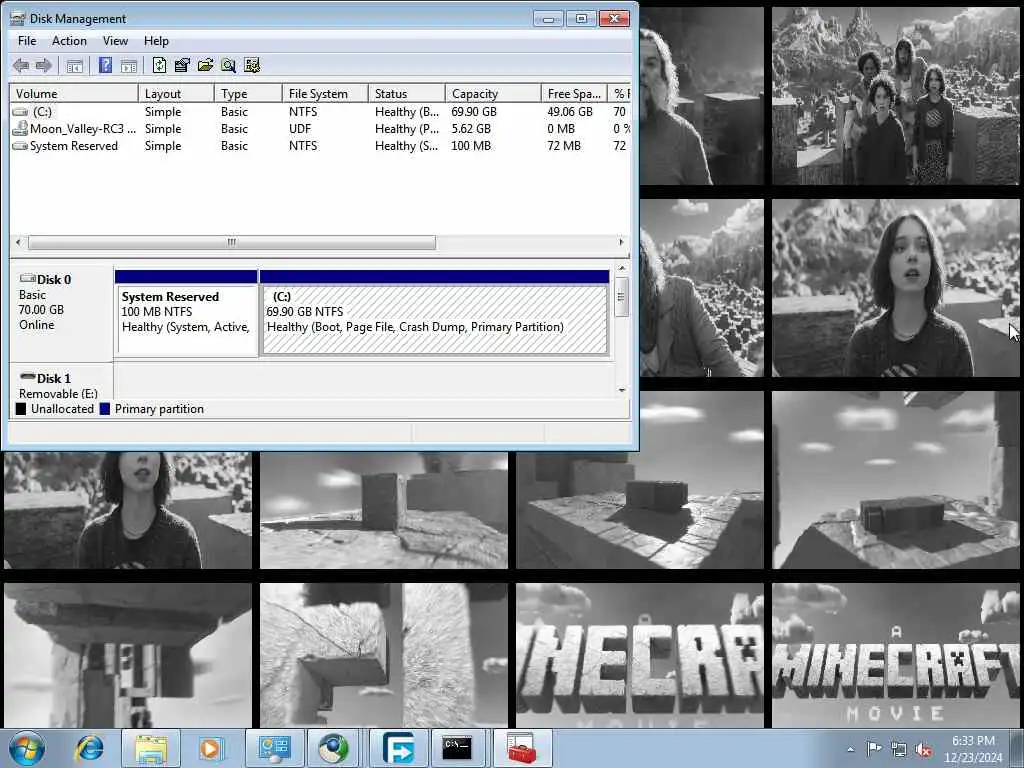Click the disk pane's scroll down arrow

coord(622,390)
